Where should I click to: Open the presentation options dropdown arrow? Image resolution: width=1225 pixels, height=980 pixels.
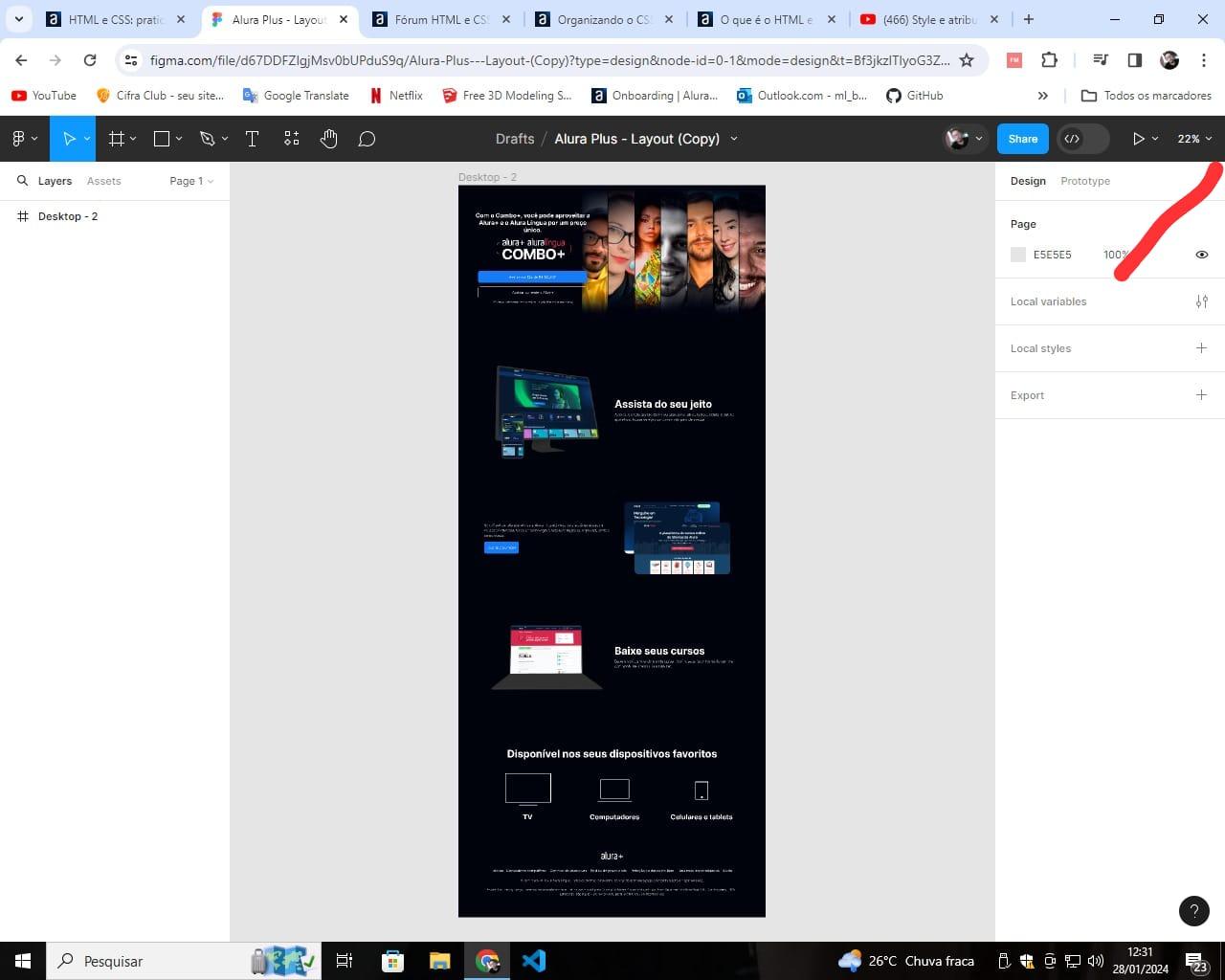tap(1155, 139)
